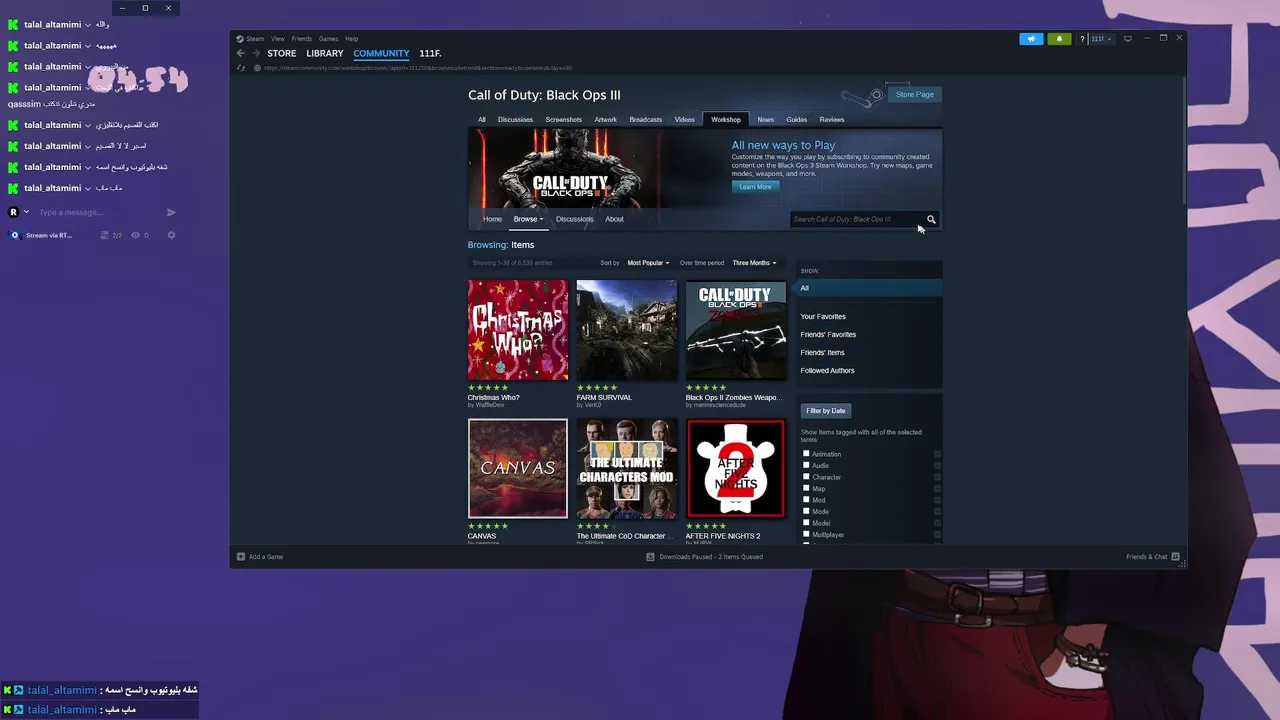The width and height of the screenshot is (1280, 720).
Task: Open Your Favorites filter link
Action: pos(823,316)
